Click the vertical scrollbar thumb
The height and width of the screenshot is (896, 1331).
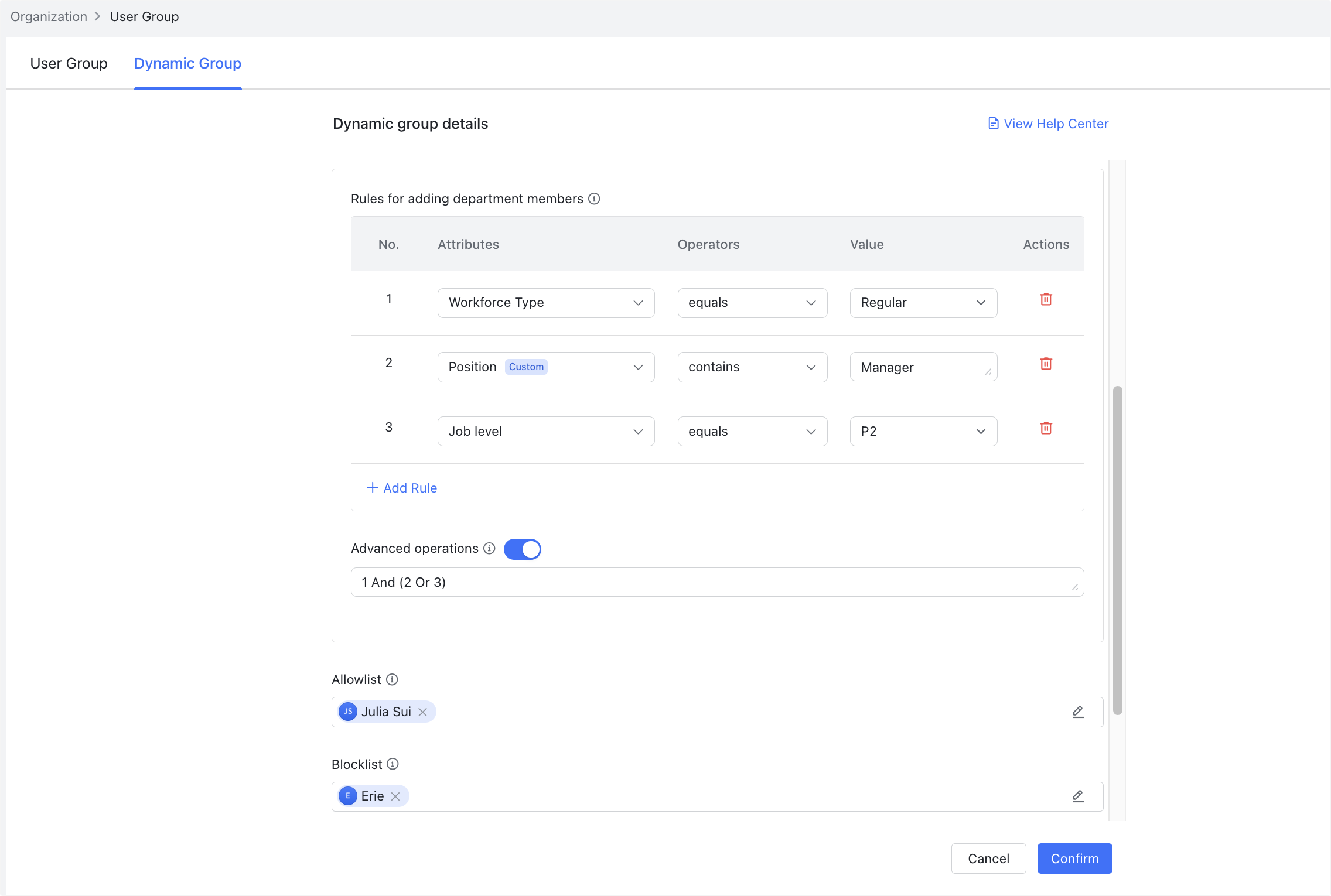(x=1118, y=550)
